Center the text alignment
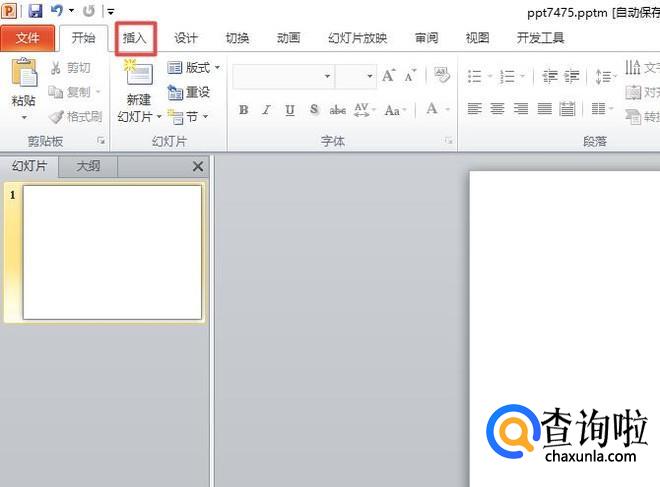The width and height of the screenshot is (660, 487). click(x=497, y=109)
